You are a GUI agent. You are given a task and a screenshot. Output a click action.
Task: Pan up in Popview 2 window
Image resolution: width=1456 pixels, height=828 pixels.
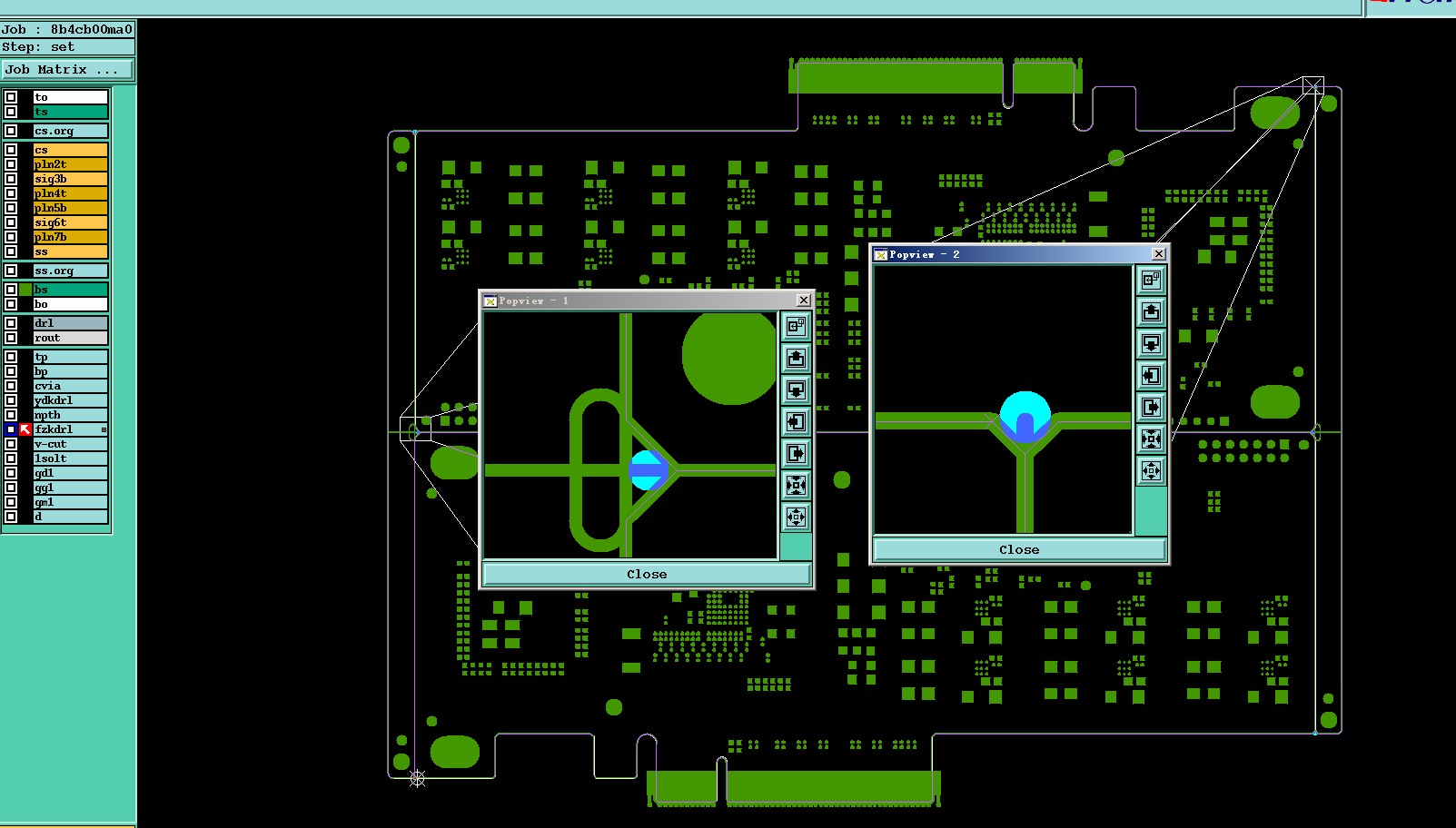coord(1151,311)
